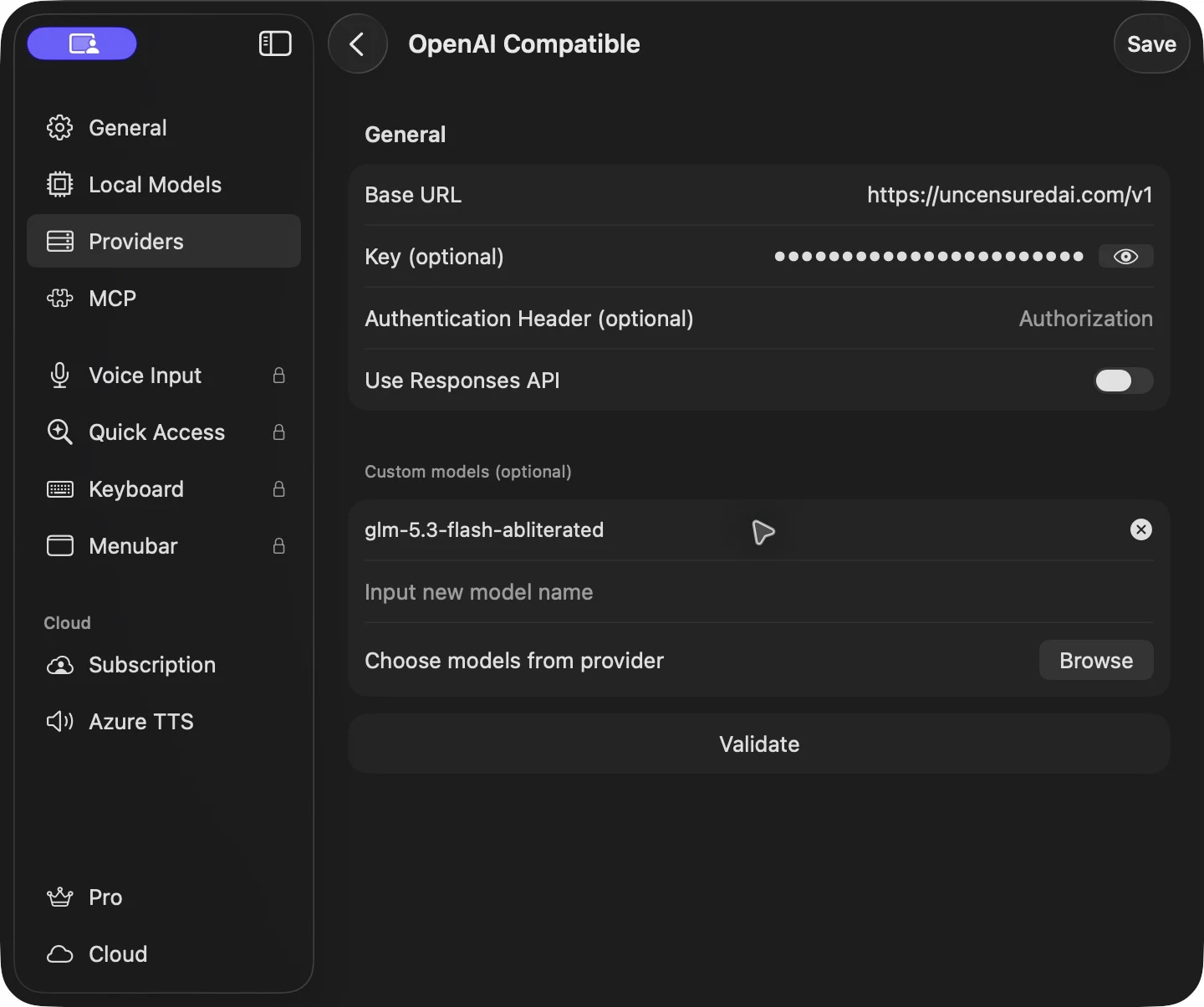Screen dimensions: 1204x1007
Task: Click the Input new model name field
Action: 758,592
